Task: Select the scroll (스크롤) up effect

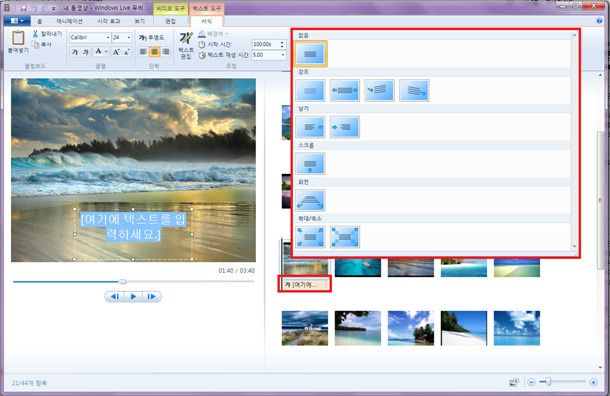Action: (310, 163)
